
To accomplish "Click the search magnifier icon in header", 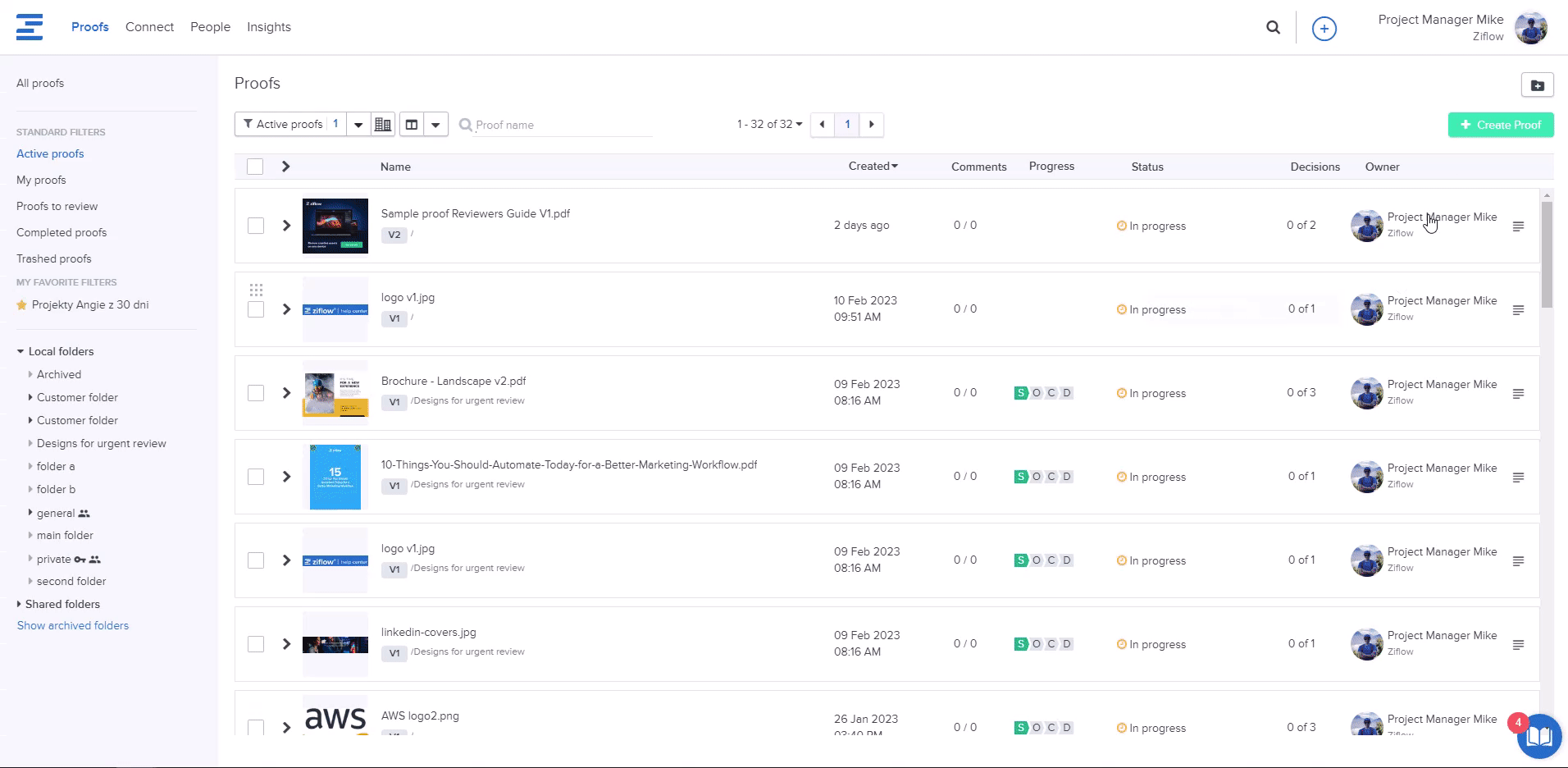I will click(x=1273, y=27).
